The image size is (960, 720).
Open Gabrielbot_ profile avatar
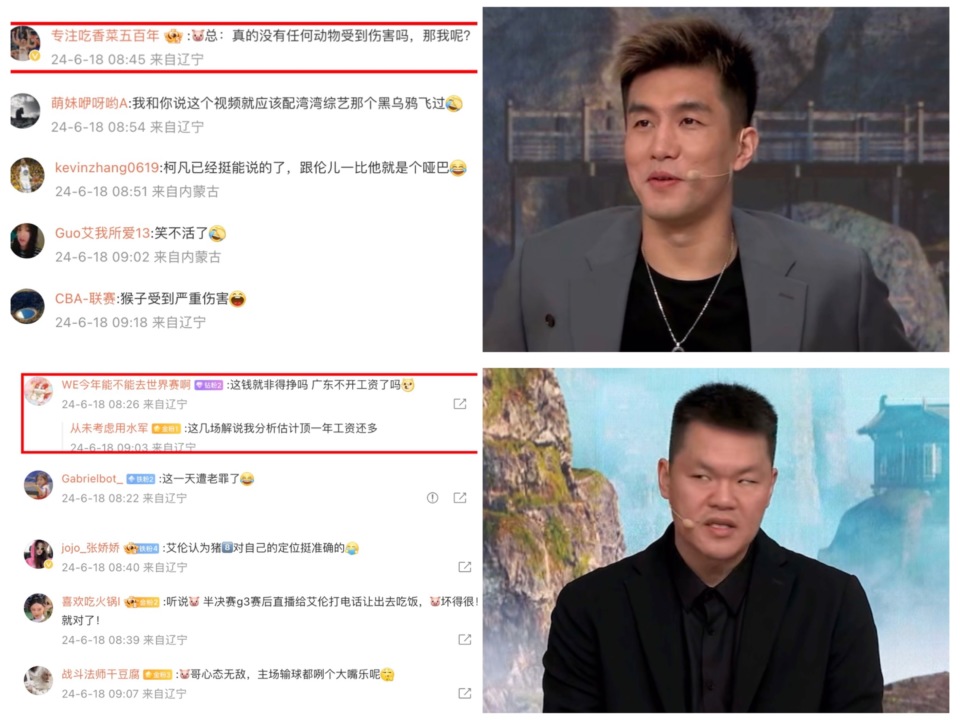point(39,485)
